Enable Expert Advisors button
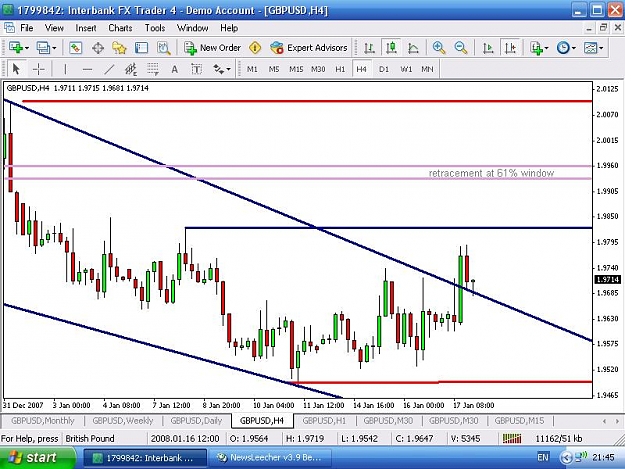The image size is (625, 469). 309,48
